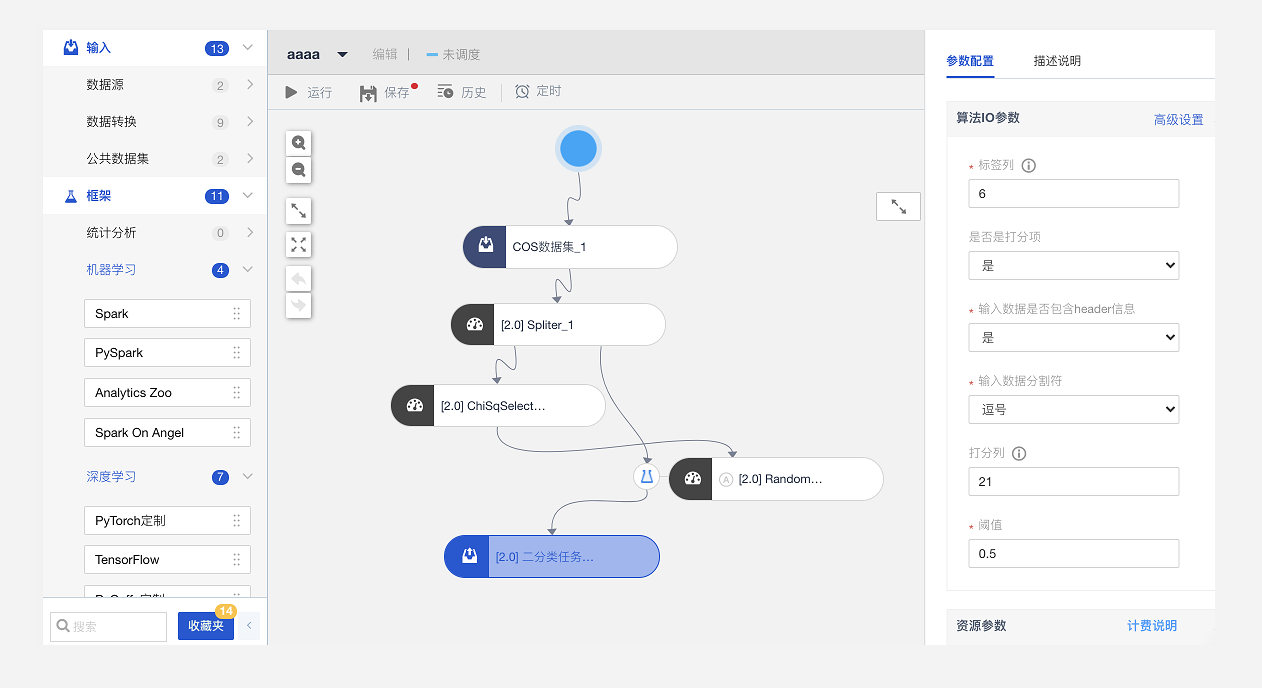The width and height of the screenshot is (1262, 688).
Task: Click the zoom out magnifier icon
Action: 298,170
